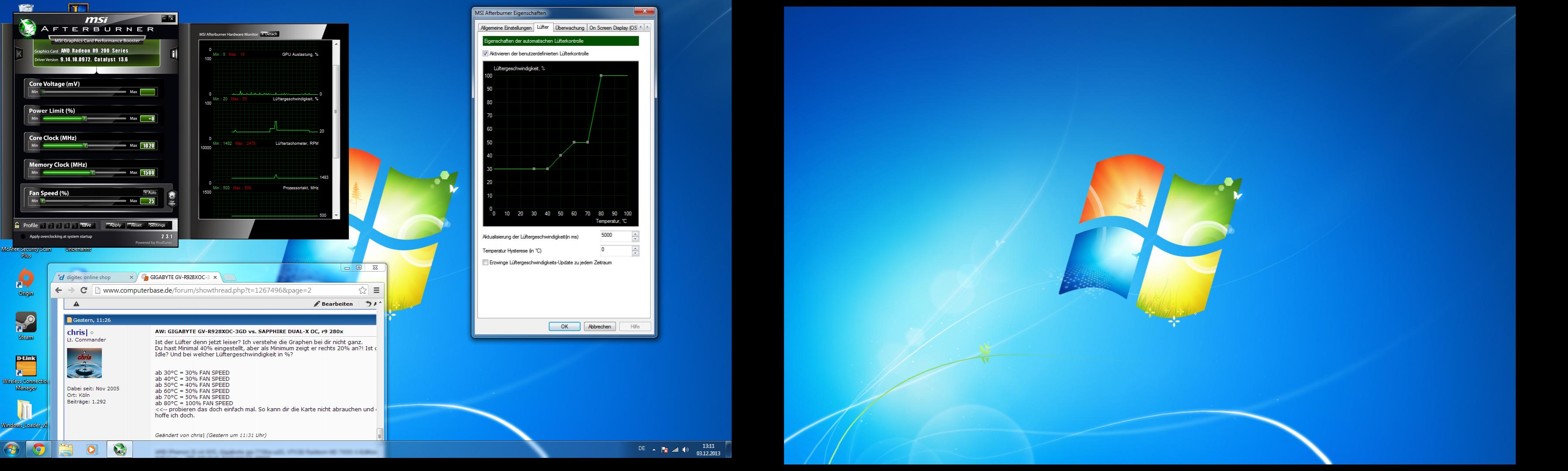Click the Kombustor 'K' side button
This screenshot has width=1568, height=471.
(x=19, y=54)
